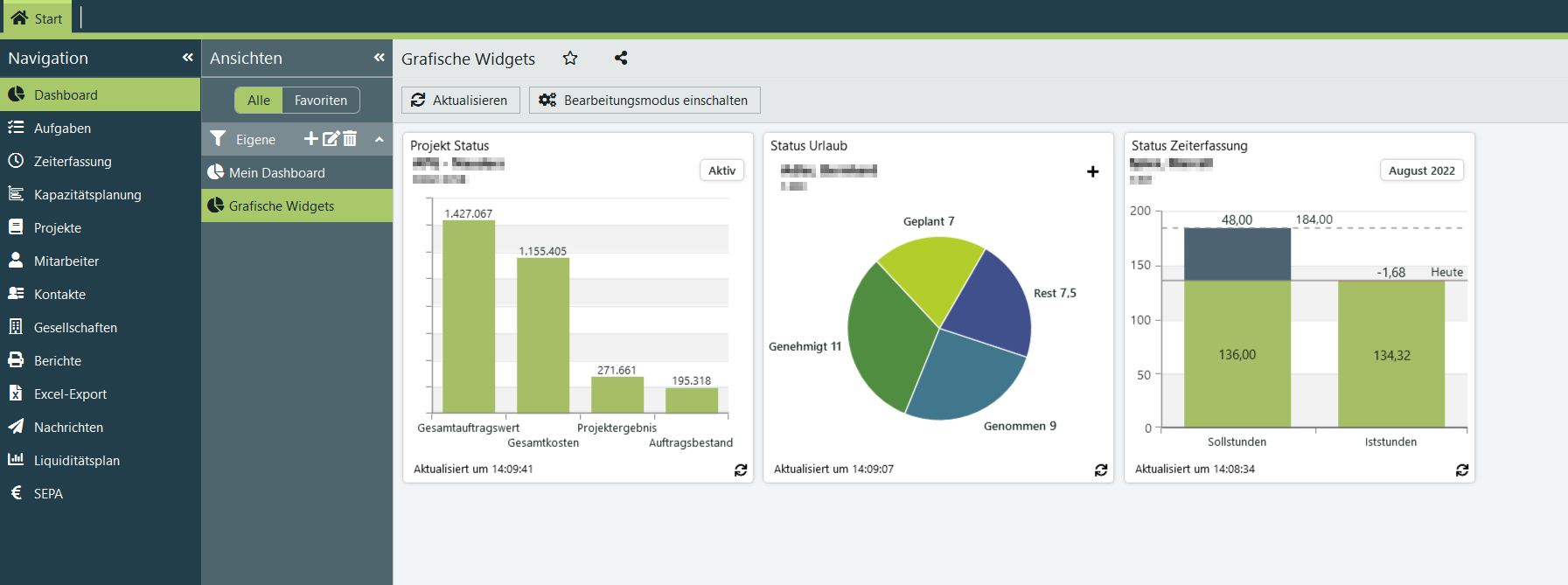Collapse the Eigene views group
1568x585 pixels.
tap(380, 139)
